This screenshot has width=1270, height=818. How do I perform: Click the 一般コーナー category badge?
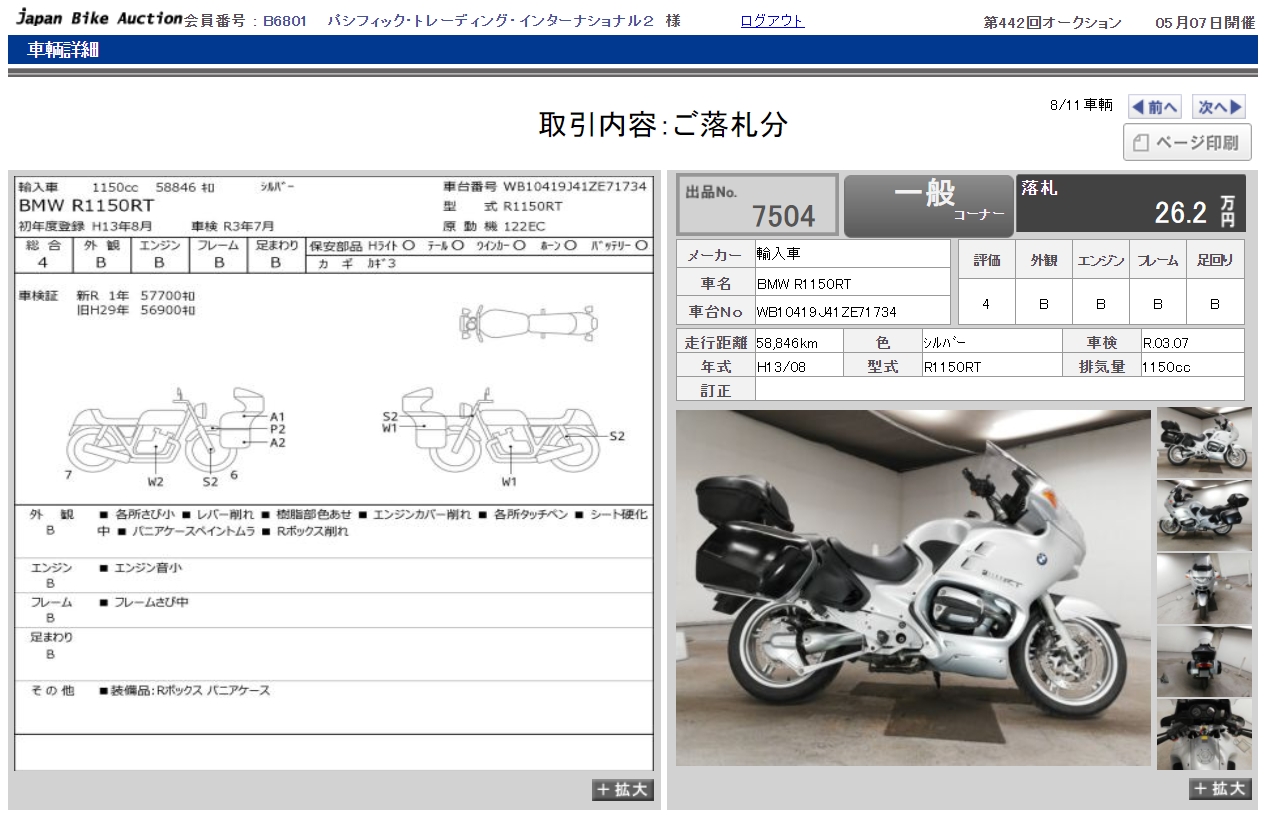click(929, 206)
